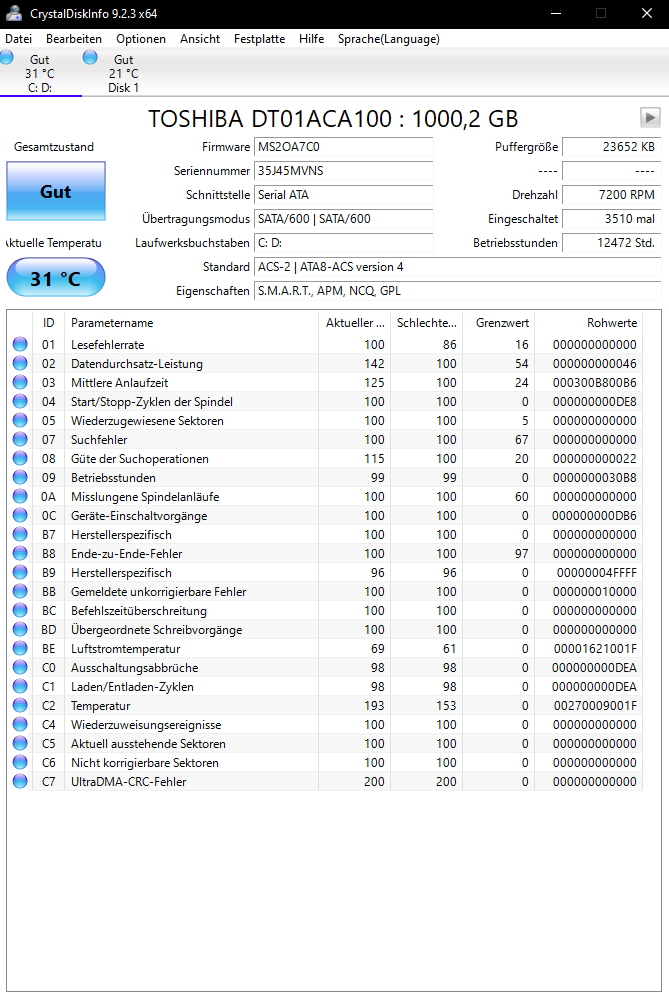
Task: Click status icon for UltraDMA-CRC-Fehler
Action: (20, 781)
